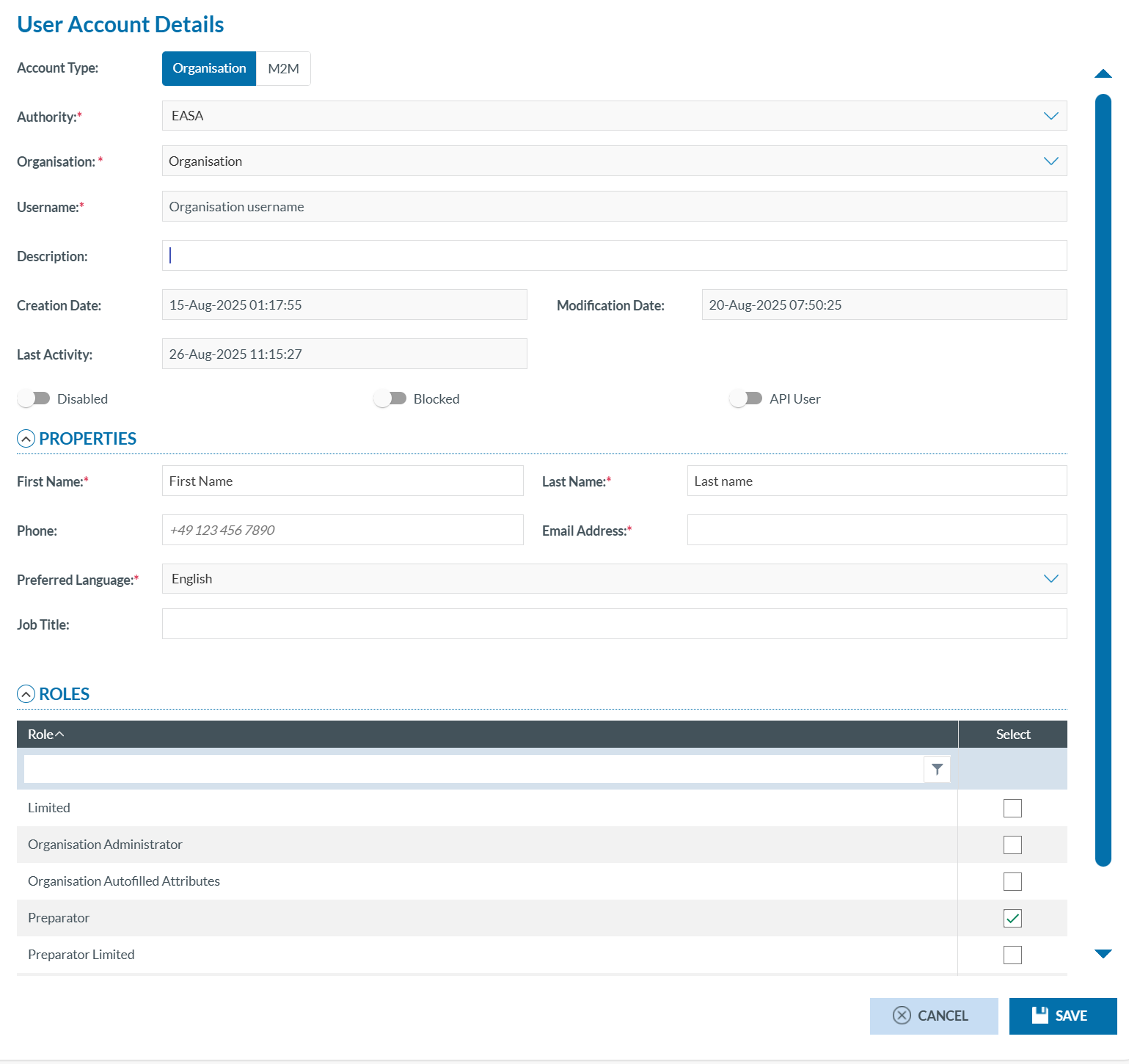Click the filter funnel icon in Role column
The width and height of the screenshot is (1129, 1064).
point(937,769)
